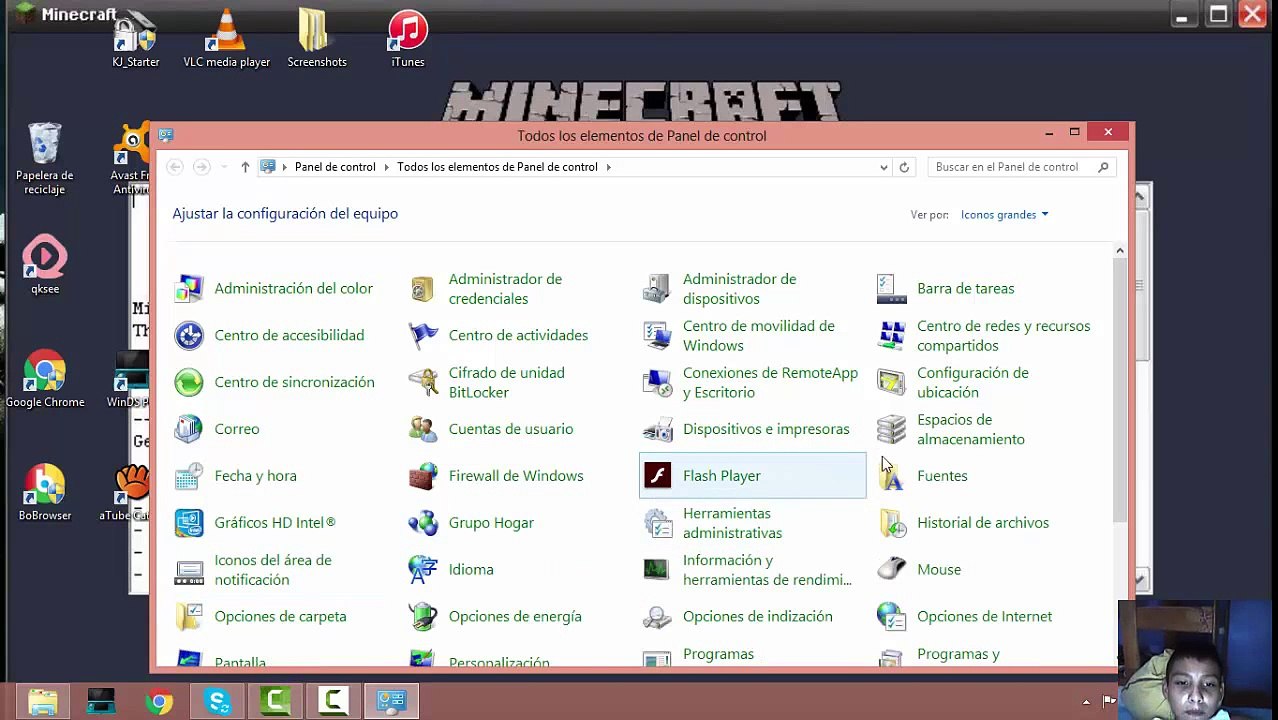Open Historial de archivos icon
This screenshot has height=720, width=1278.
pos(891,522)
